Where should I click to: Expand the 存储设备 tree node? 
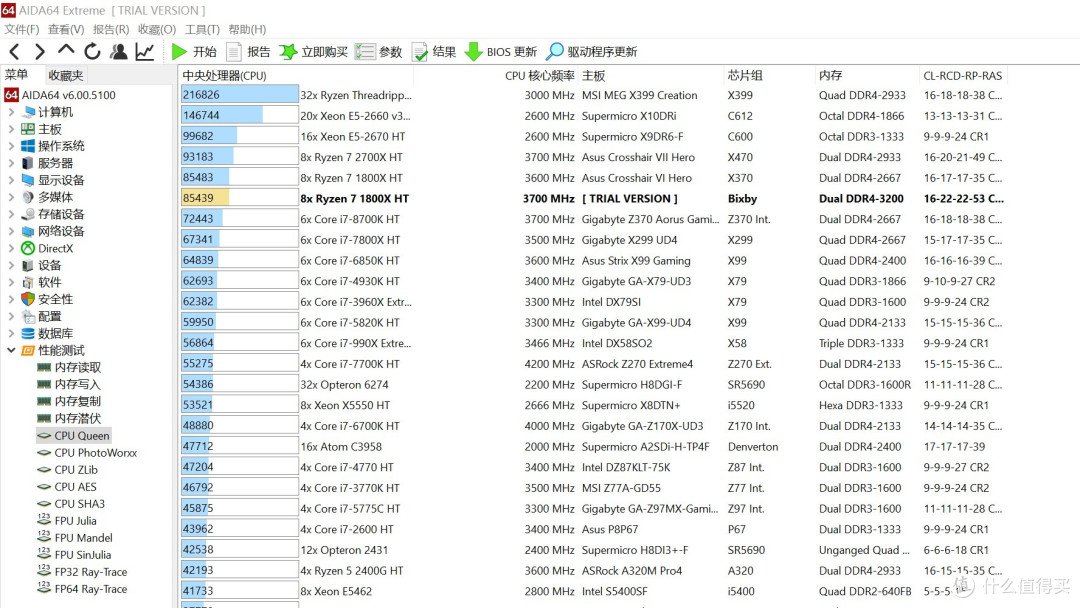pos(11,214)
